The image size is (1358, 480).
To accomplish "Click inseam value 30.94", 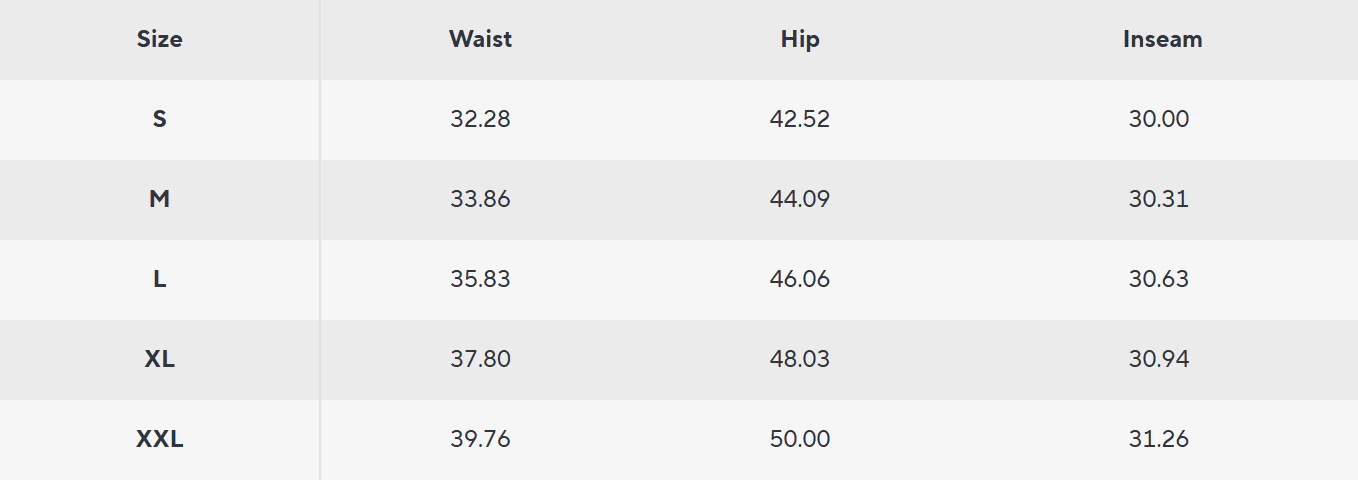I will tap(1159, 359).
